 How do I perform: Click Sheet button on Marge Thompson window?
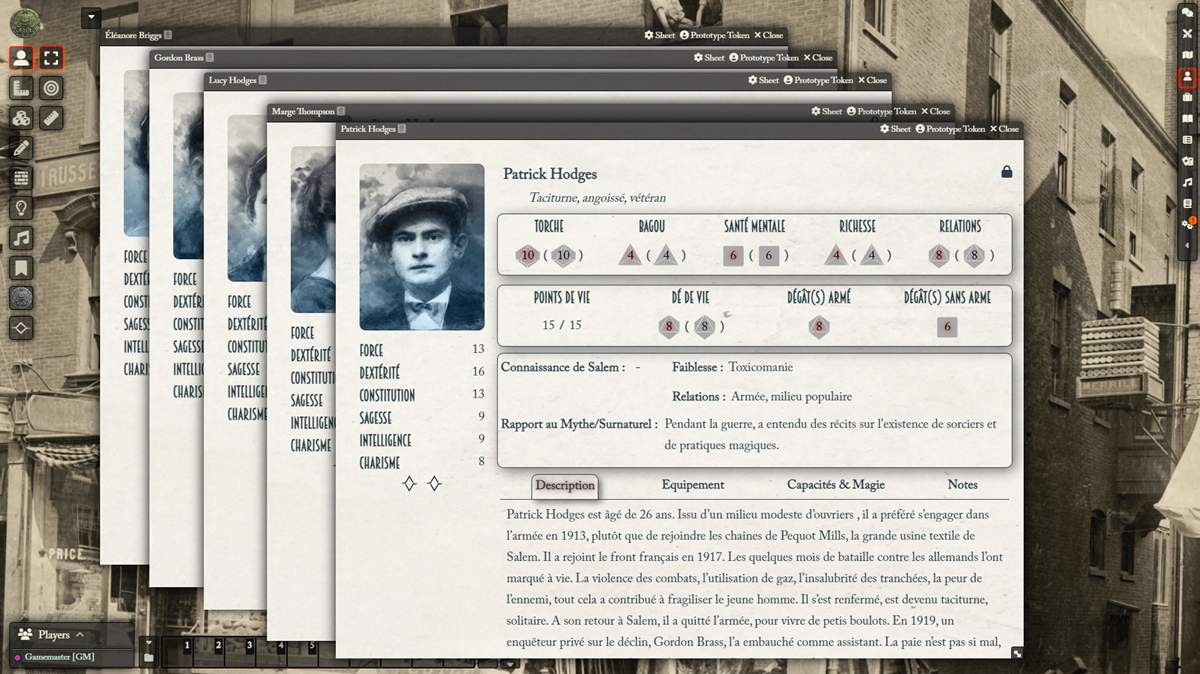[826, 112]
